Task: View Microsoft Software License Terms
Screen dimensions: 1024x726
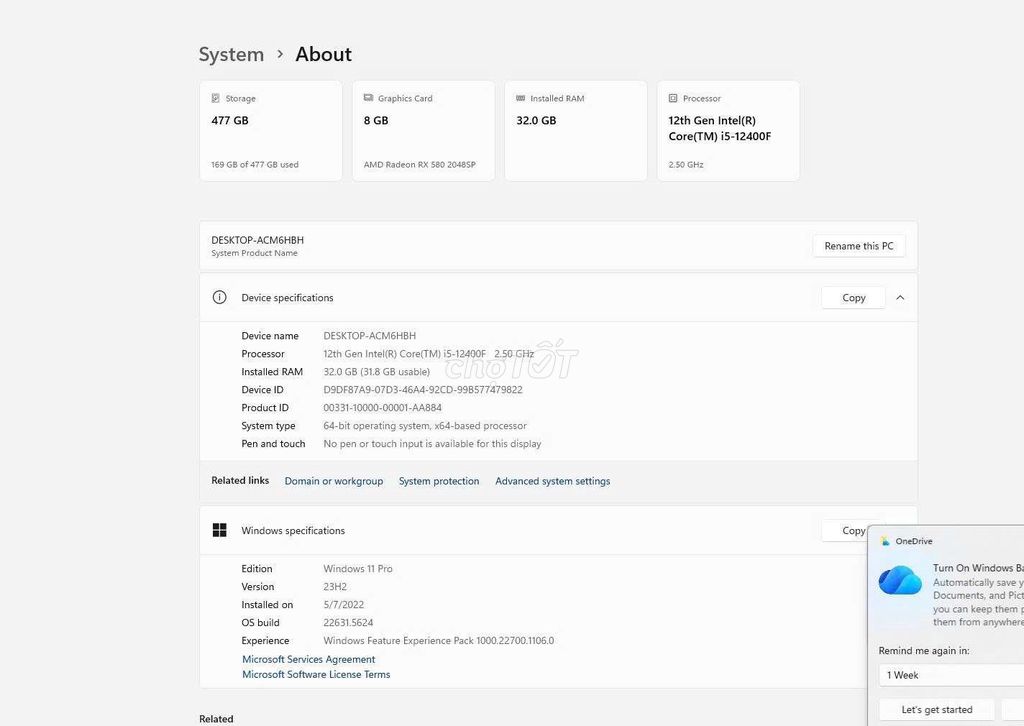Action: coord(316,675)
